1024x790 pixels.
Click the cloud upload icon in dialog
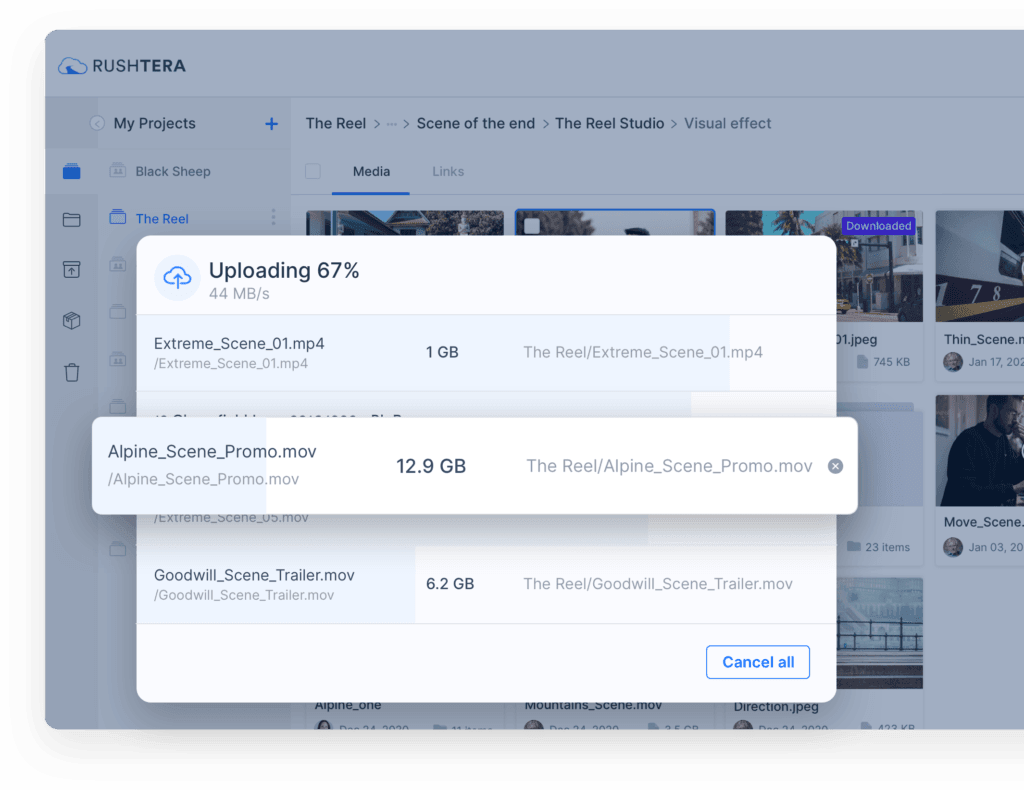[x=177, y=277]
